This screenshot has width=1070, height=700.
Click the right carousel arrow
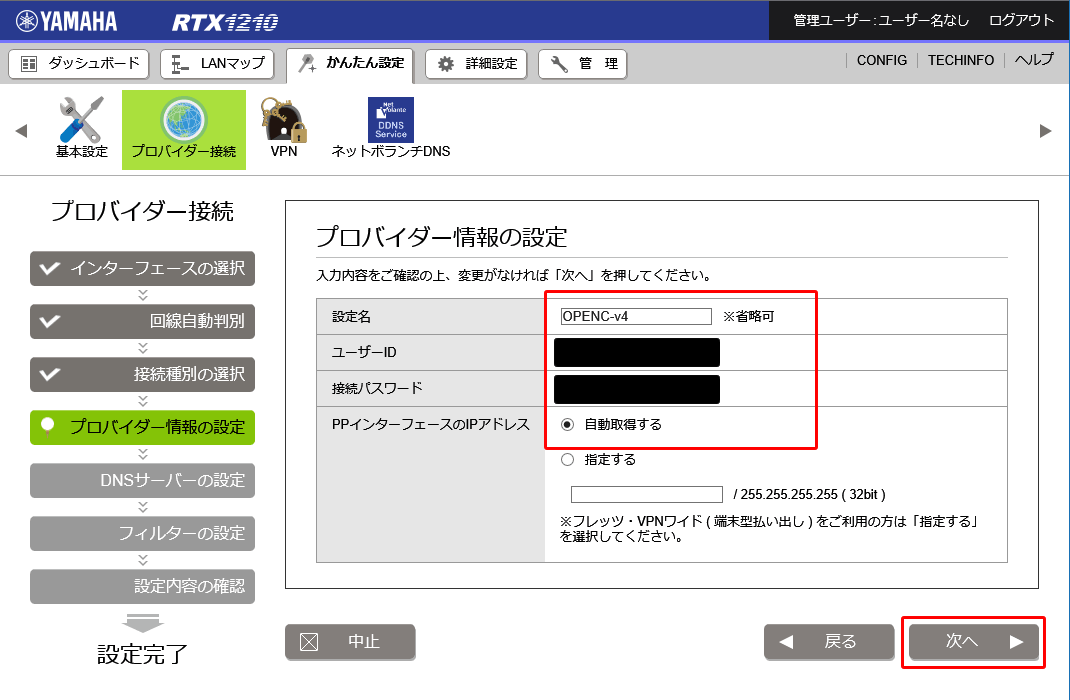[x=1045, y=130]
